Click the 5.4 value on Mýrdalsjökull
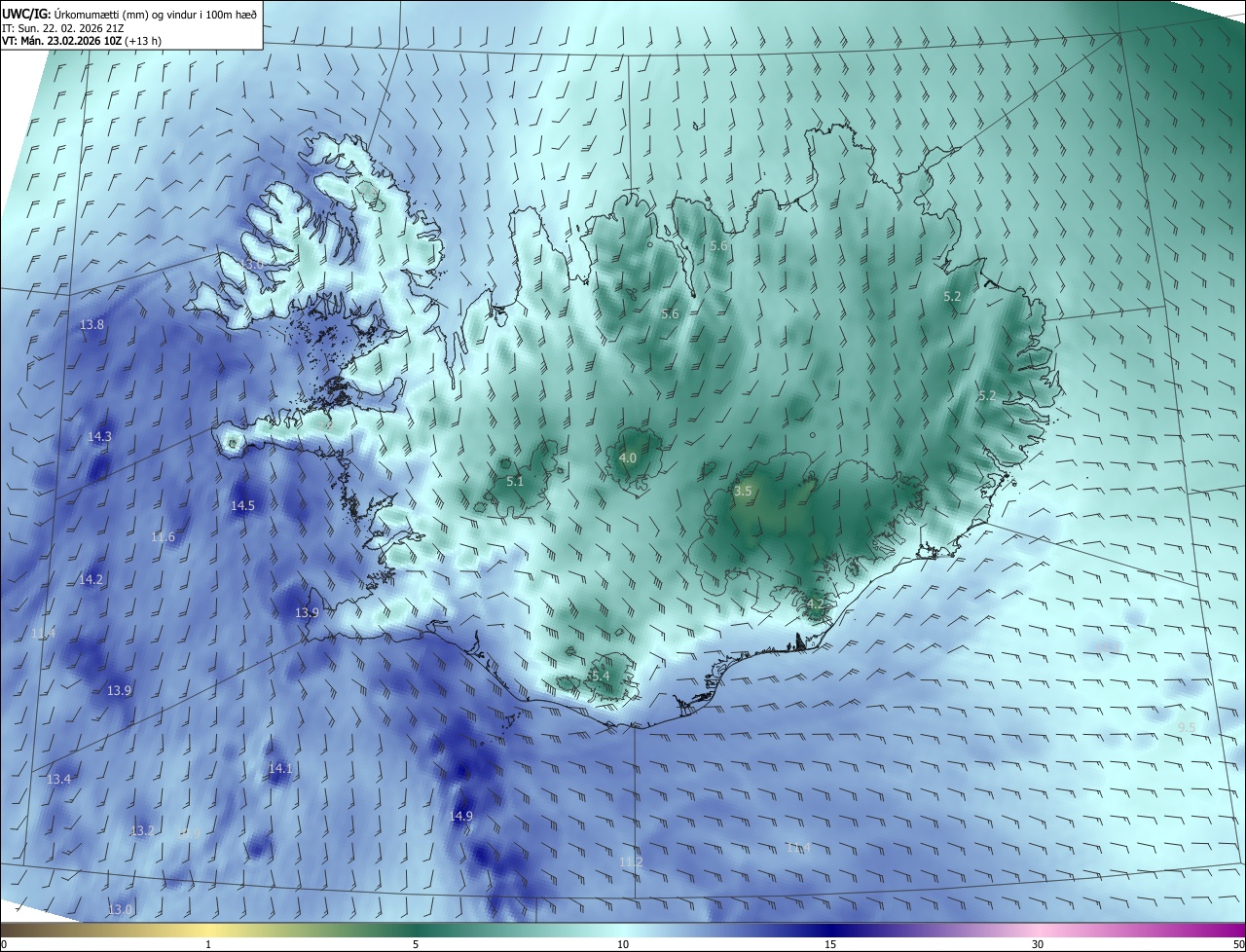The width and height of the screenshot is (1246, 952). (601, 677)
